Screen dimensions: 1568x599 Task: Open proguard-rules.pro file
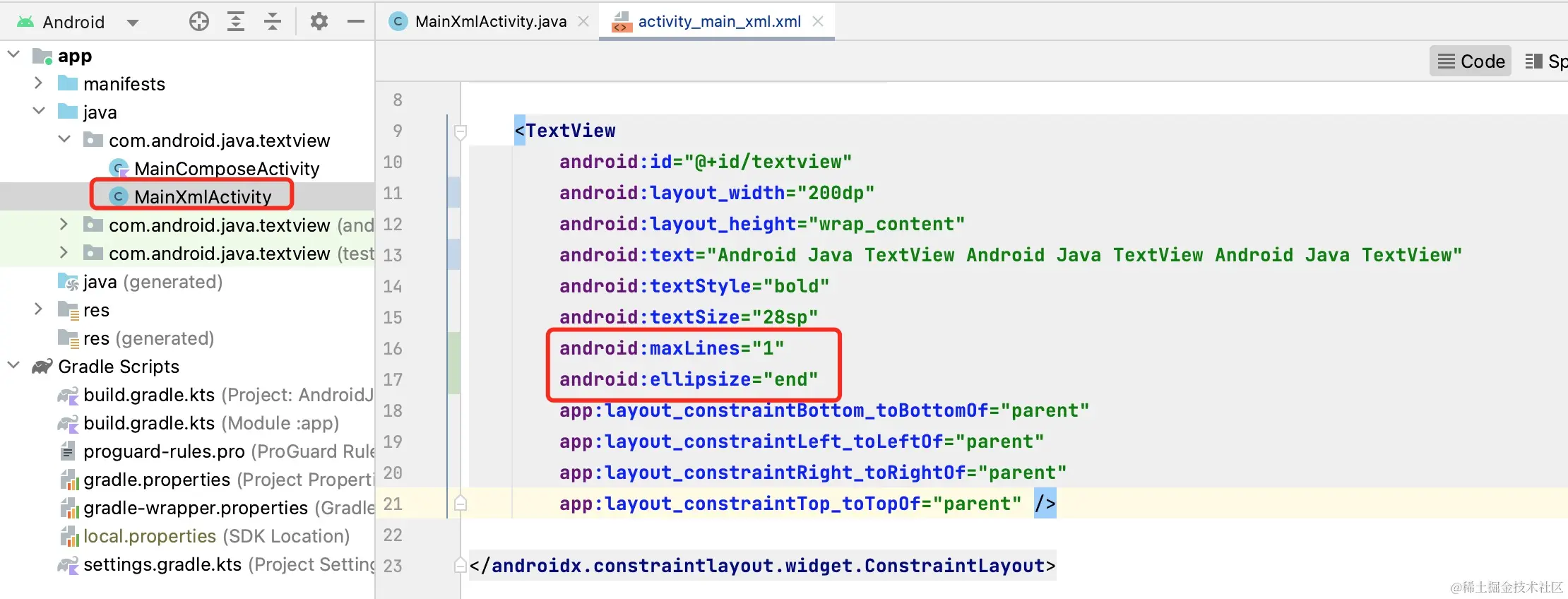[228, 451]
